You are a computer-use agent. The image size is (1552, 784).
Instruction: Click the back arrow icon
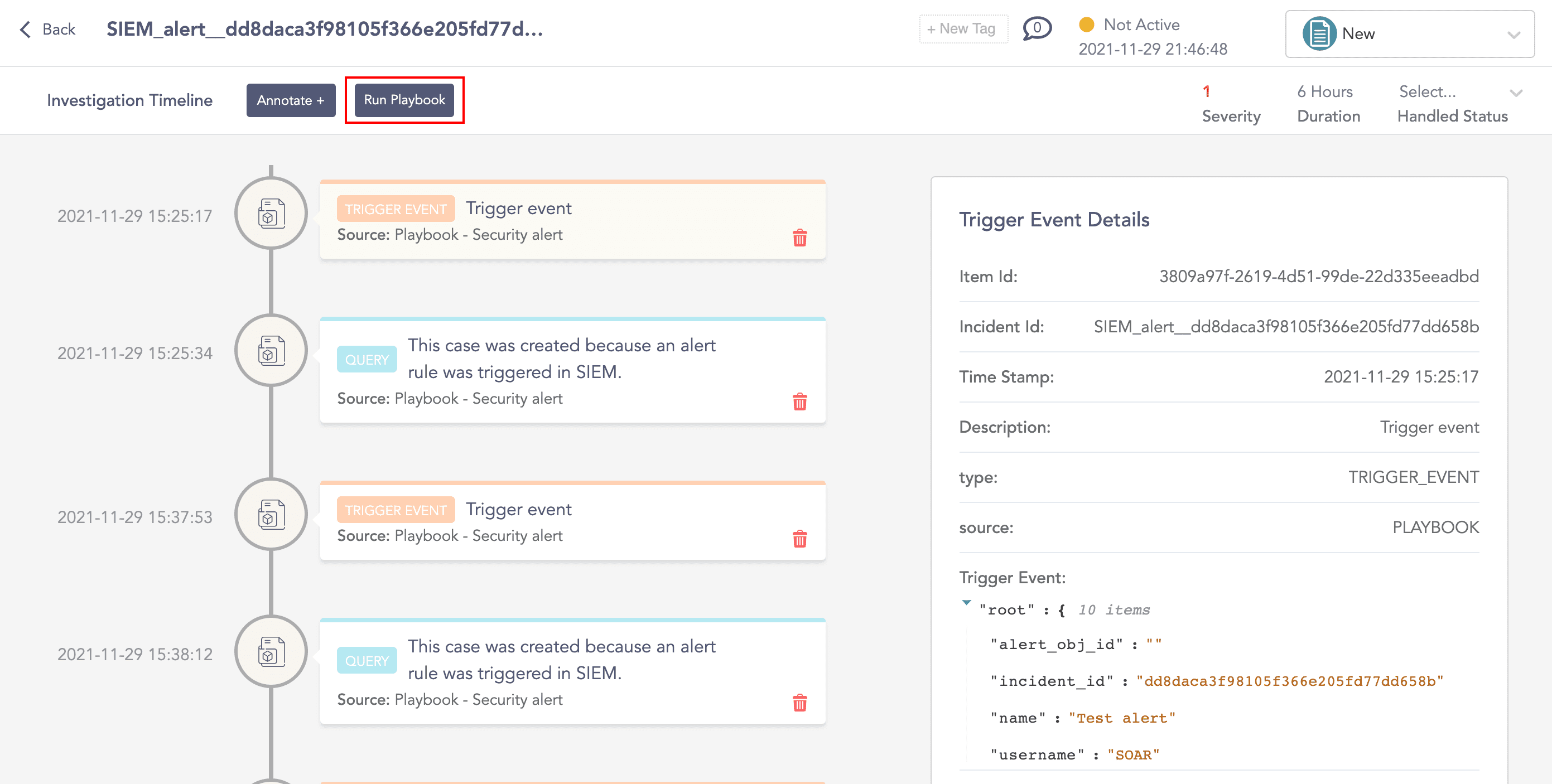25,29
